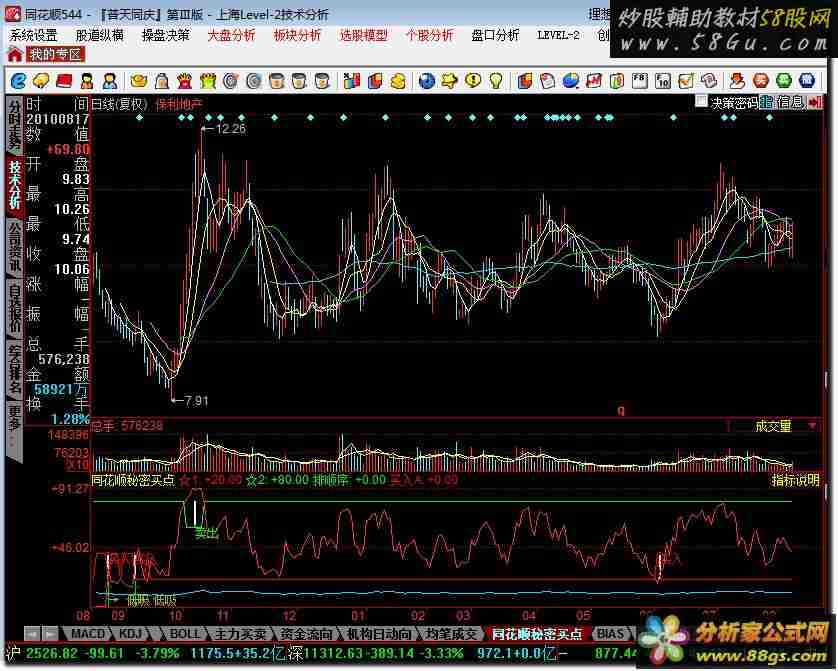Open the 系统设置 menu
Image resolution: width=838 pixels, height=671 pixels.
click(x=33, y=35)
